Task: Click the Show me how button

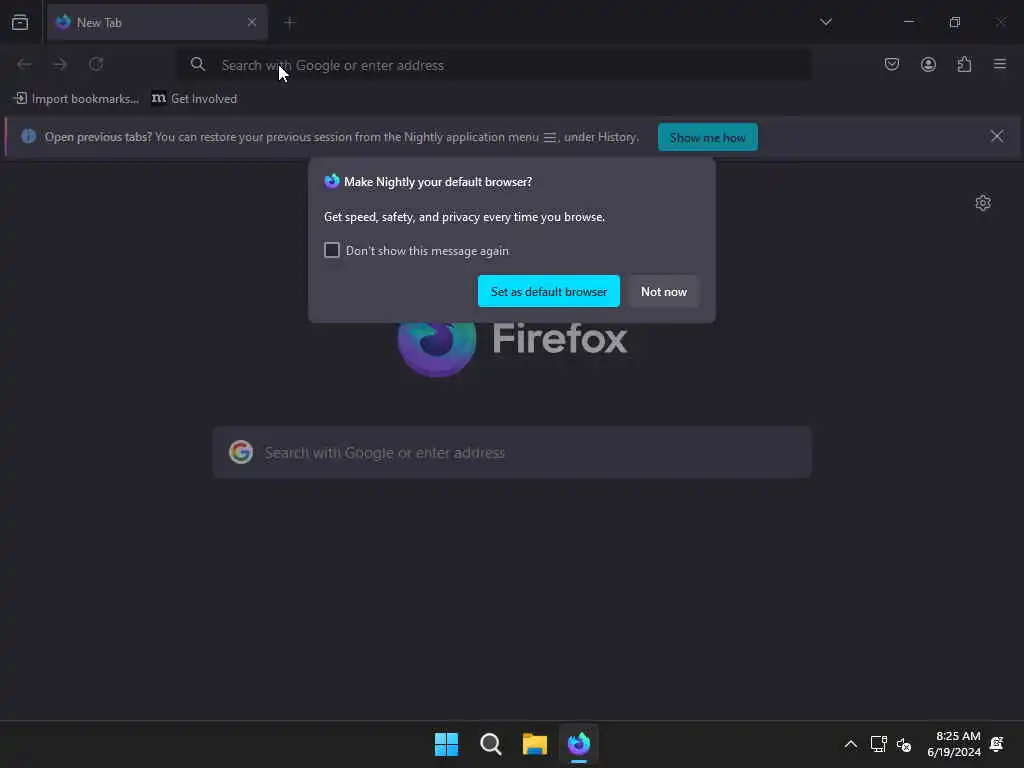Action: tap(707, 137)
